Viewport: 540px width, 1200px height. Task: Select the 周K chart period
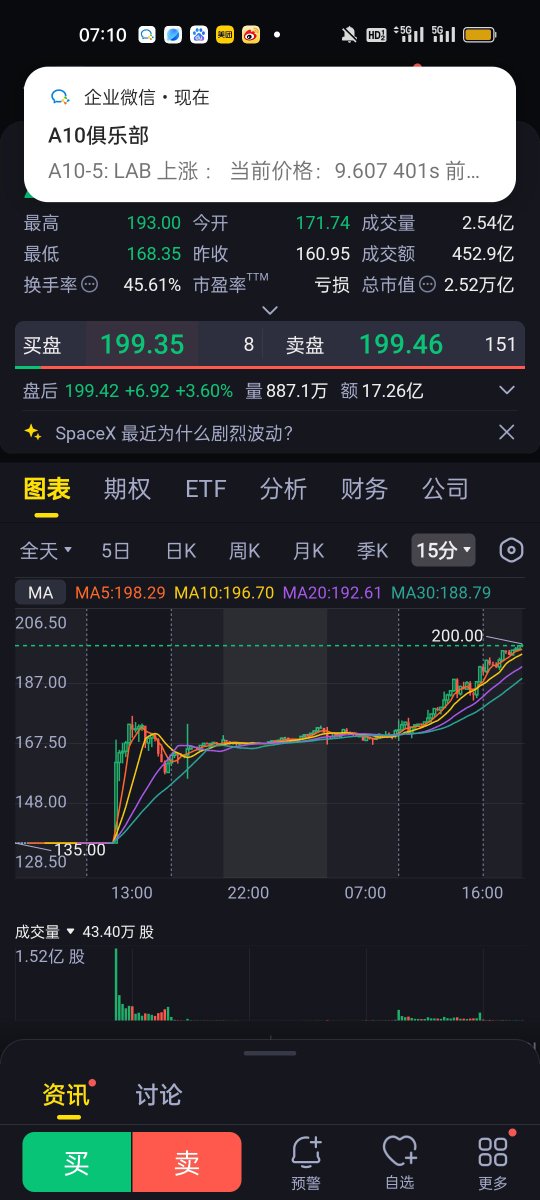(x=245, y=550)
